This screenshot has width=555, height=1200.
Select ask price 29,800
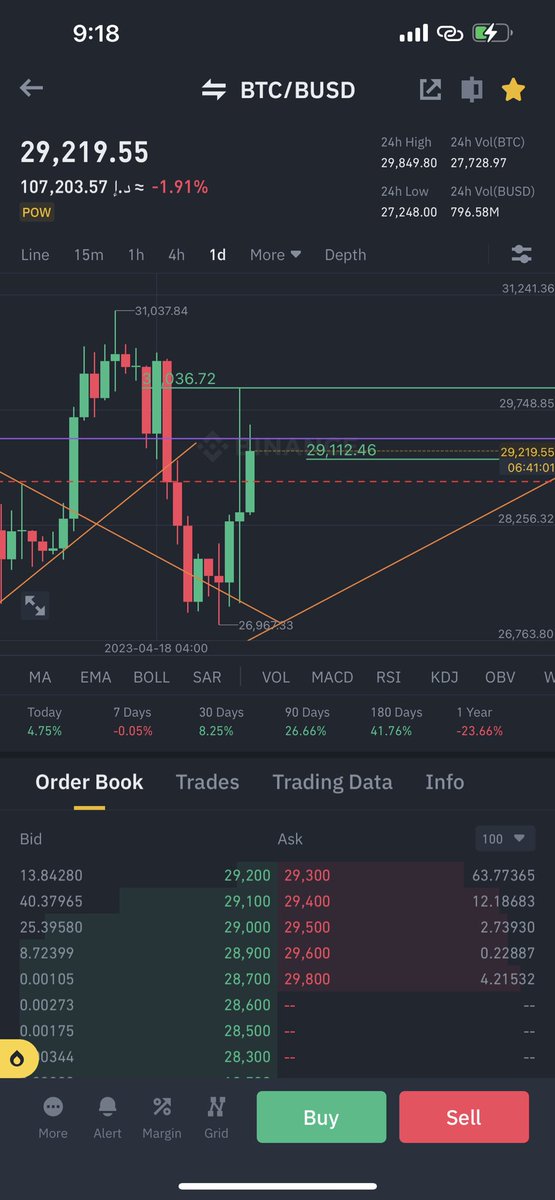coord(307,979)
